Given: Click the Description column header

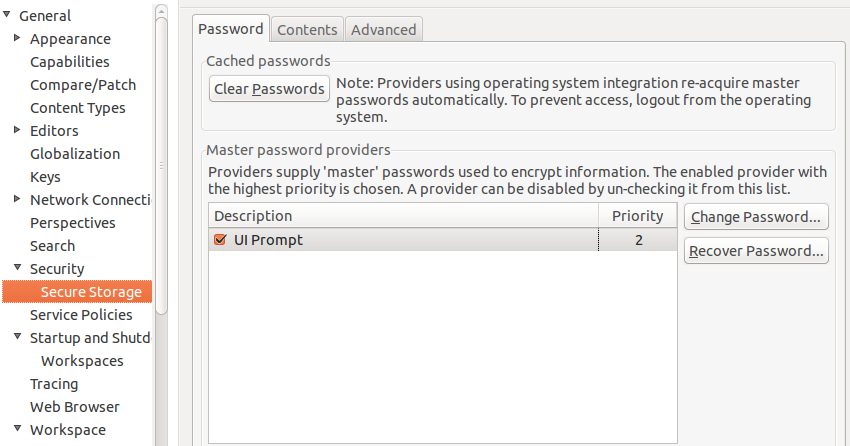Looking at the screenshot, I should [x=400, y=216].
